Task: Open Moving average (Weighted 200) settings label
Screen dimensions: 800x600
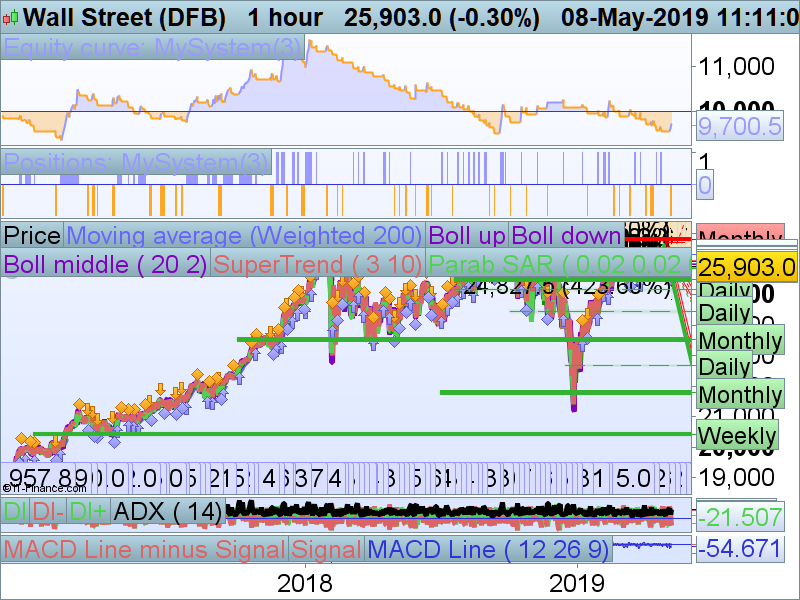Action: click(x=244, y=236)
